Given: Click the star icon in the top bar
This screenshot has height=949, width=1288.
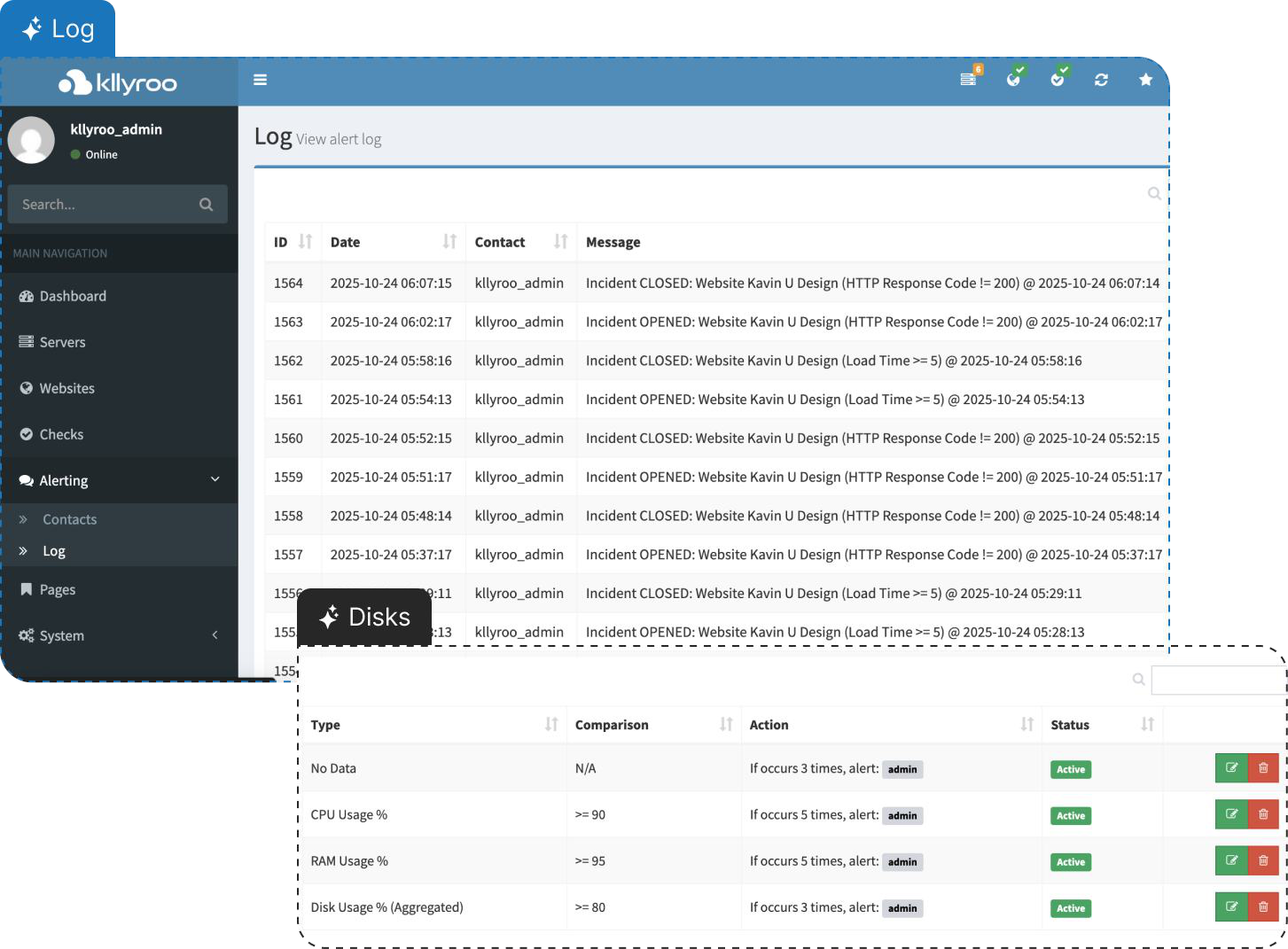Looking at the screenshot, I should (1145, 80).
